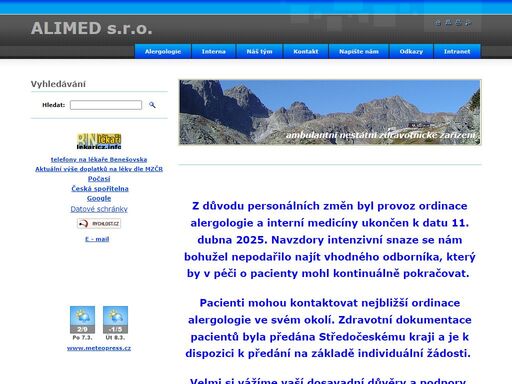Click the rychlost.cz speed test badge
Screen dimensions: 512x384
99,223
